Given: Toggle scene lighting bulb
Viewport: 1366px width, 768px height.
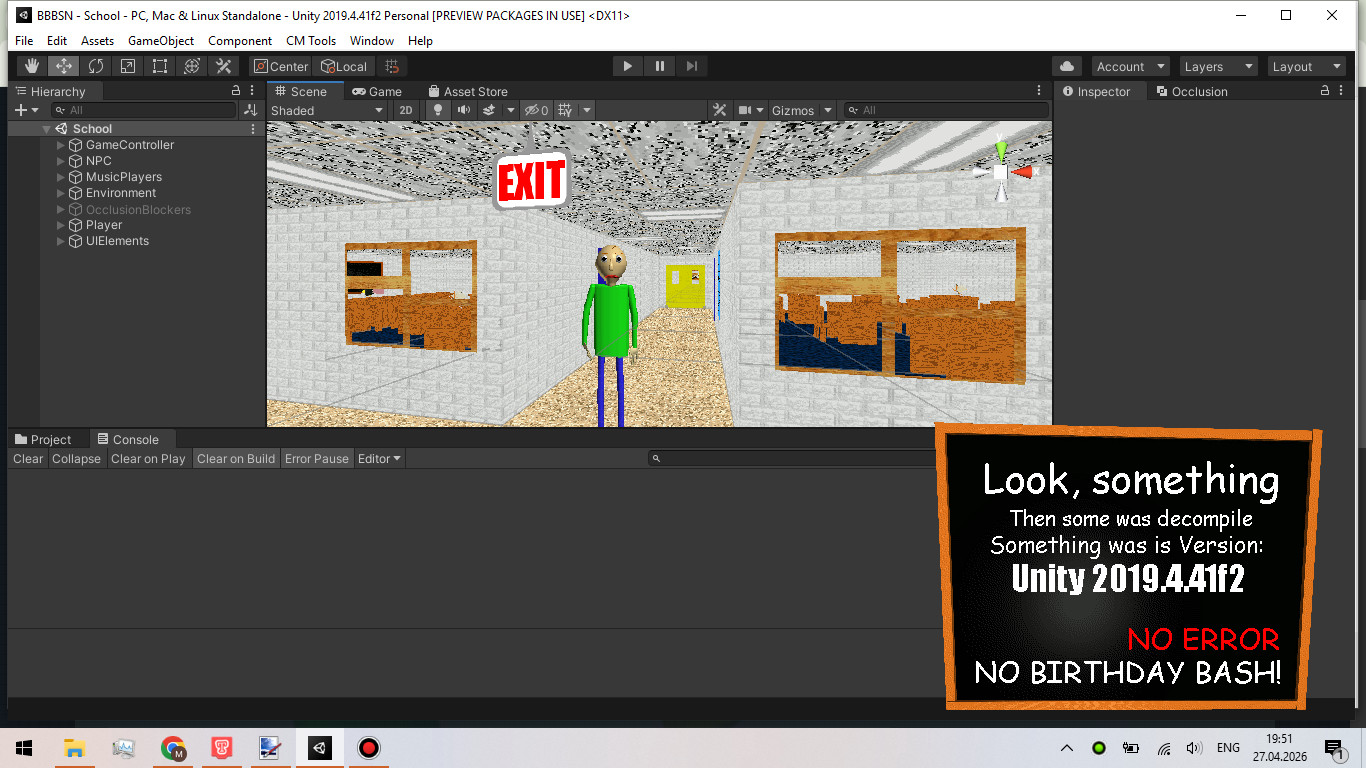Looking at the screenshot, I should coord(437,110).
